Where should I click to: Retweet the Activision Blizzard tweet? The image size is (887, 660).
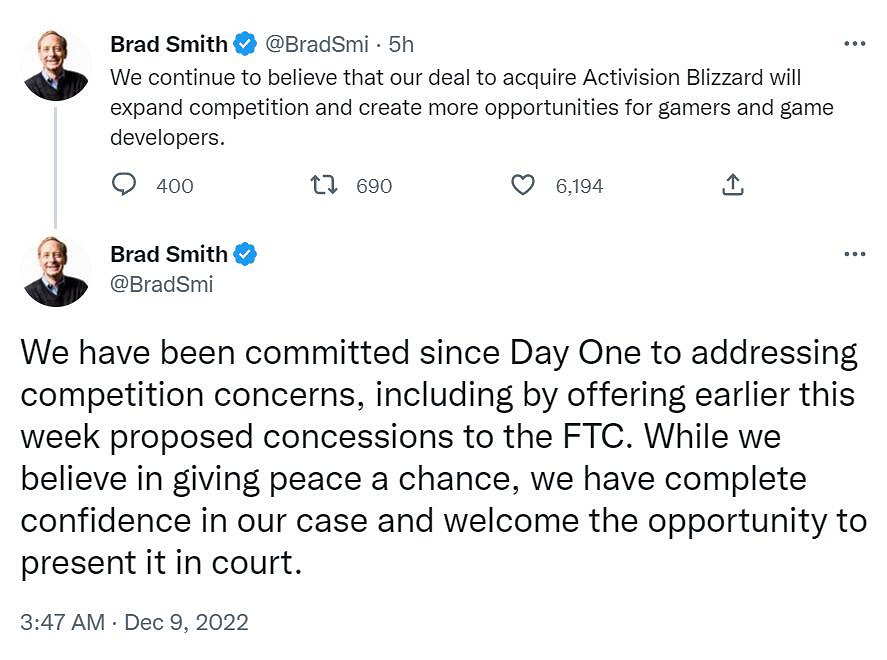[x=323, y=185]
